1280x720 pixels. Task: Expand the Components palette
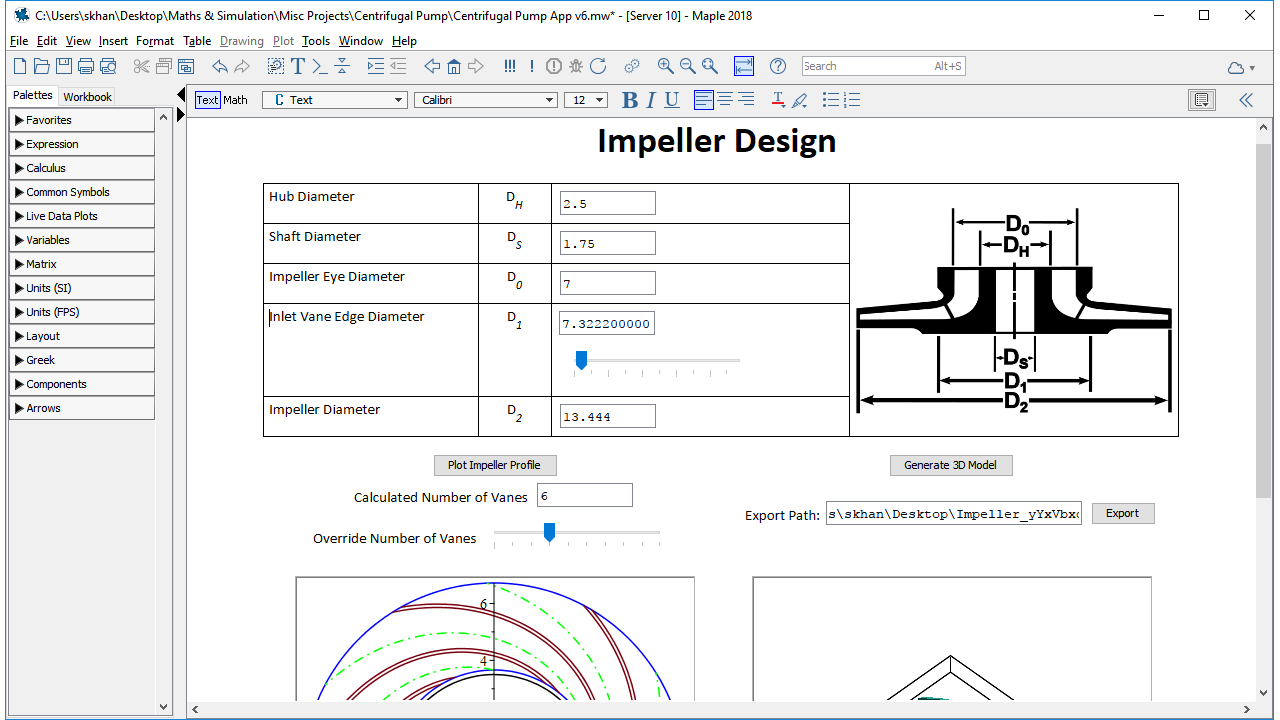point(82,384)
